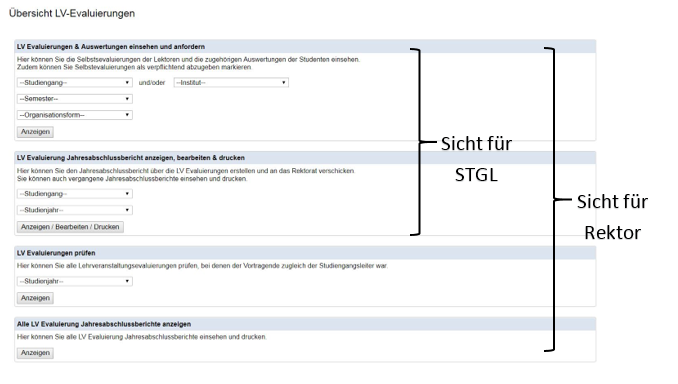The height and width of the screenshot is (384, 678).
Task: Expand the Studienjahr dropdown in the Jahresabschlussbericht section
Action: 75,210
